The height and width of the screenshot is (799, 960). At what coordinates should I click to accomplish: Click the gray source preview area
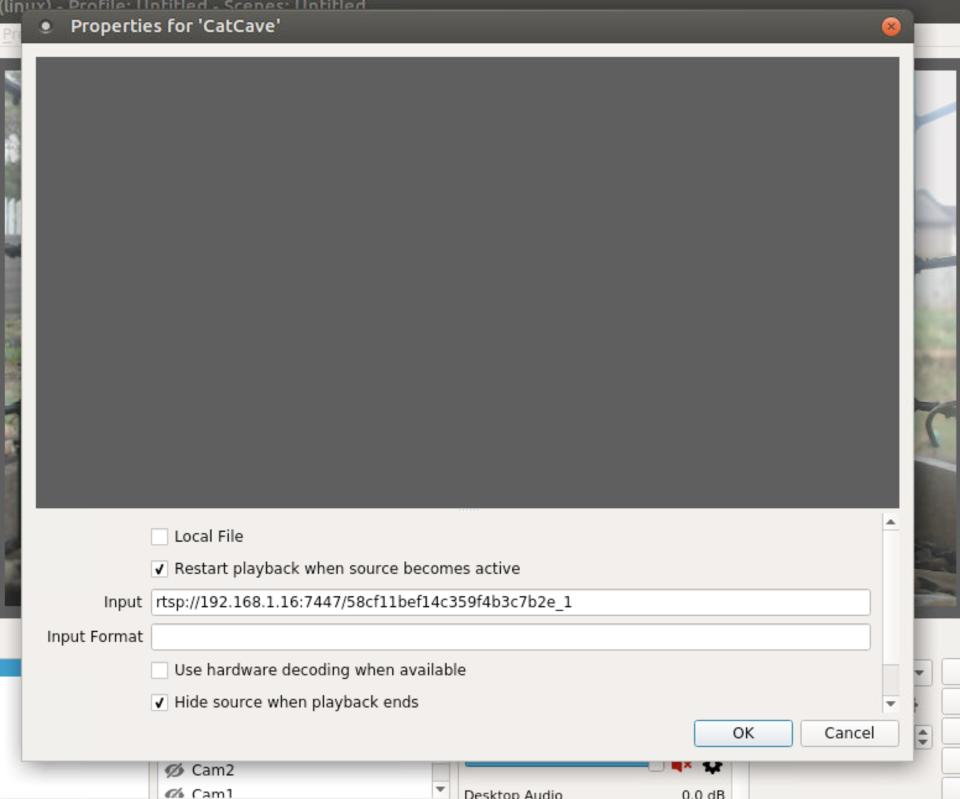click(x=467, y=282)
